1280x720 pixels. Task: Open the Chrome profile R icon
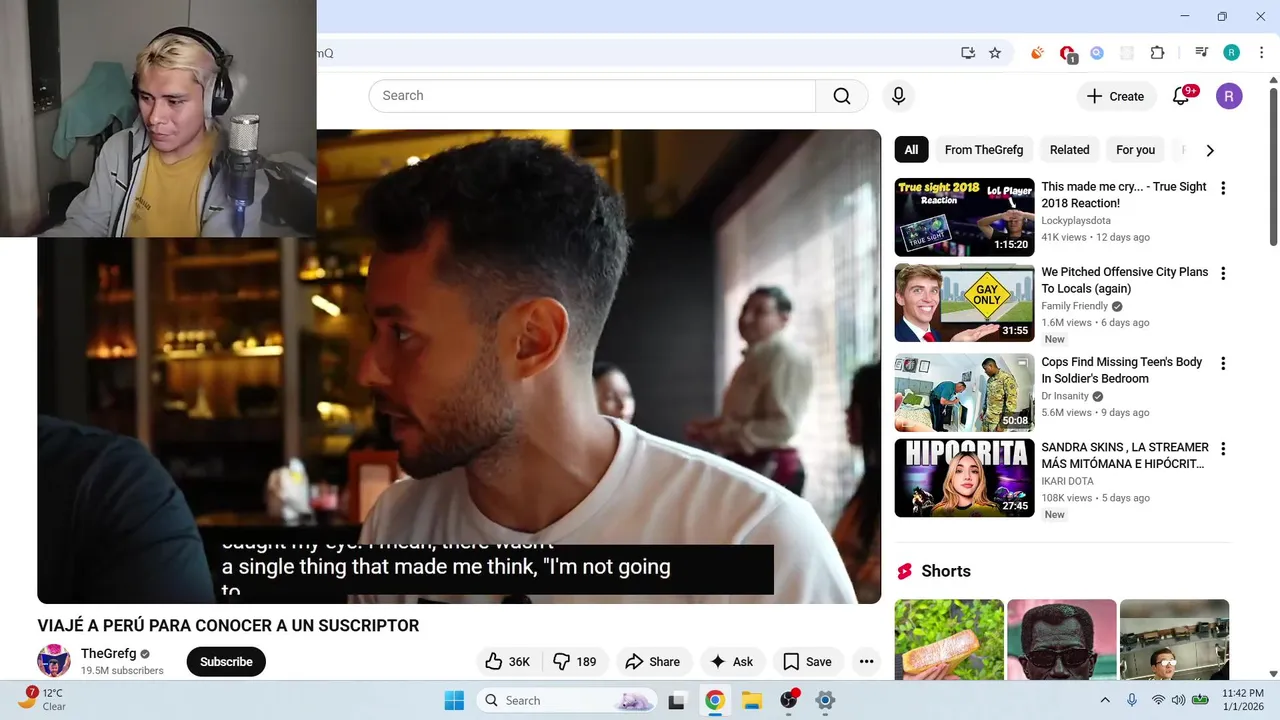1231,53
